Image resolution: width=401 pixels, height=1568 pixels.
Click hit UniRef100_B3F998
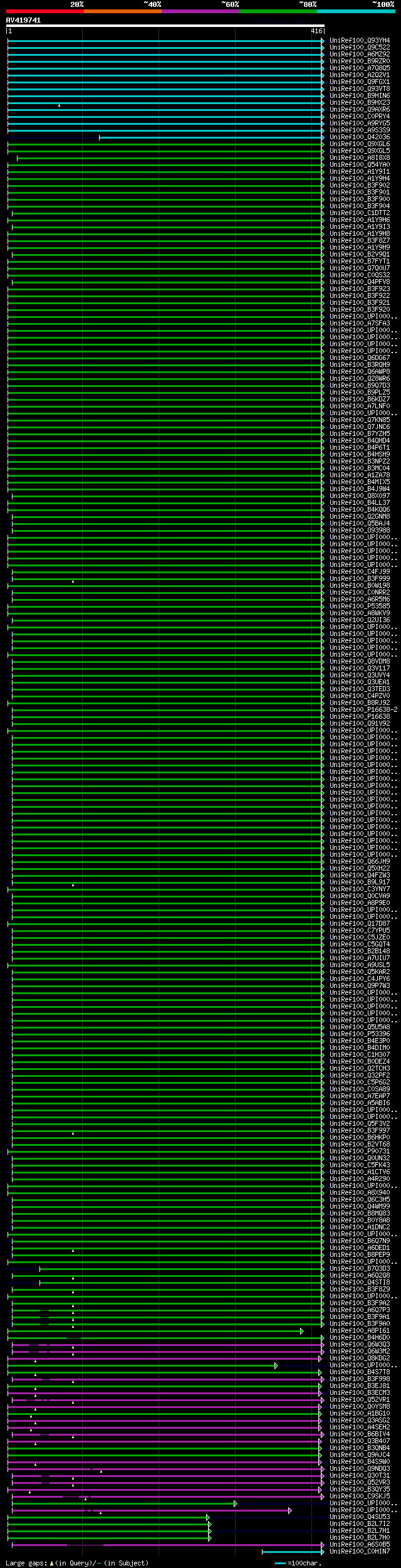[360, 1379]
